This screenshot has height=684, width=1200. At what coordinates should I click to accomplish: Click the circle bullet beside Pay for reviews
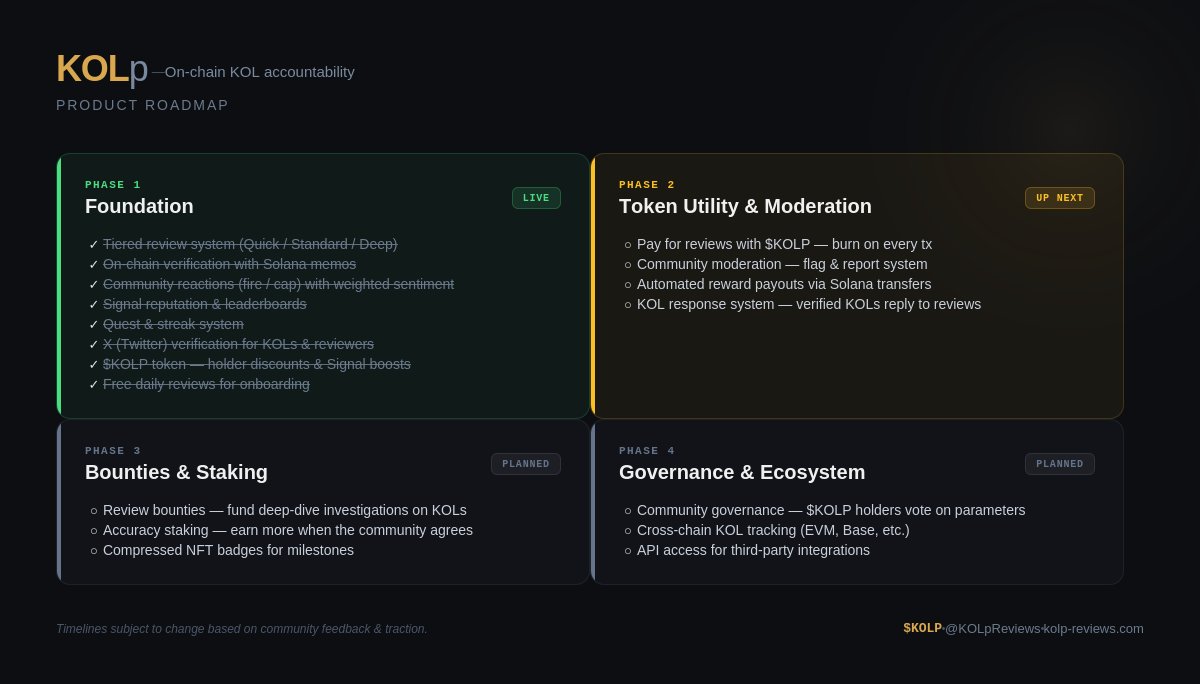628,245
